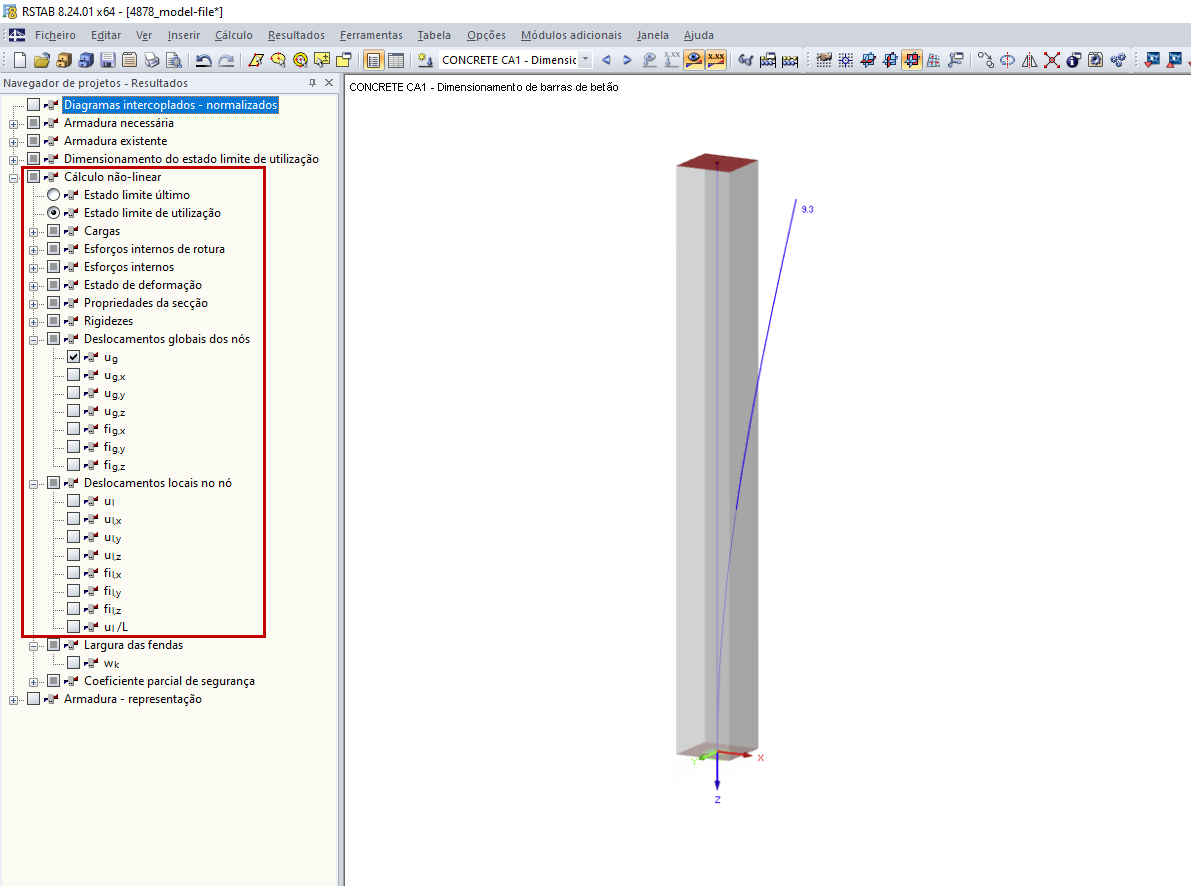Toggle show results eye icon

coord(693,60)
